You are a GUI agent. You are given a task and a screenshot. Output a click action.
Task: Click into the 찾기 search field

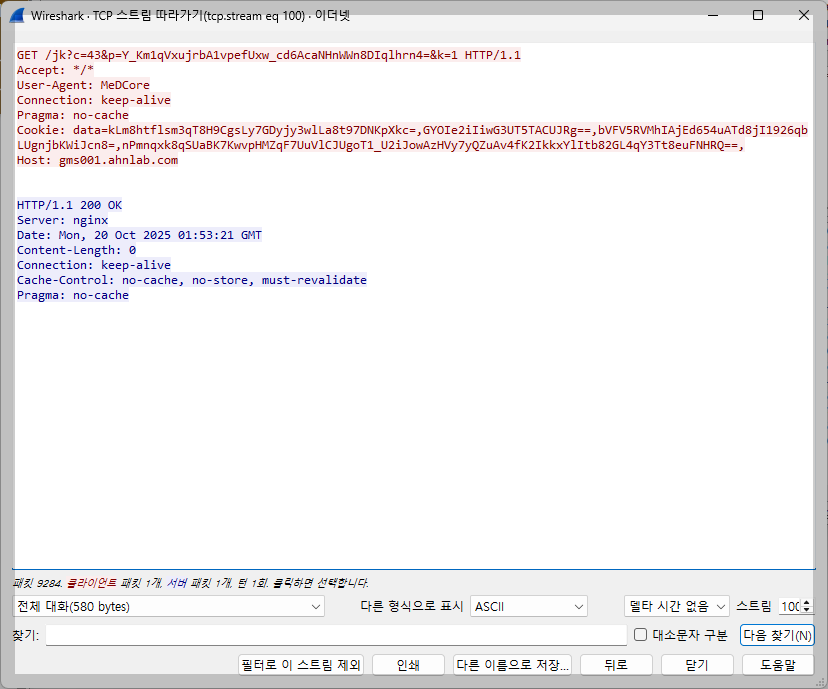point(336,635)
